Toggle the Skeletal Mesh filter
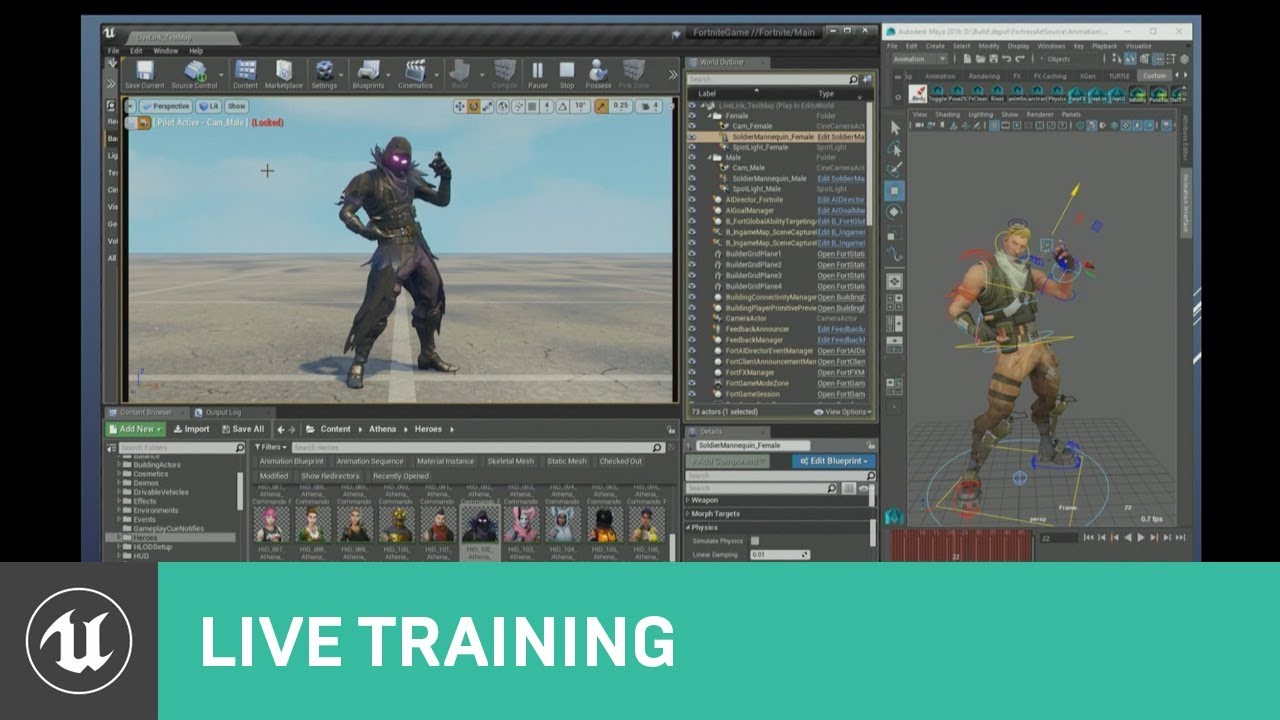The image size is (1280, 720). coord(509,461)
